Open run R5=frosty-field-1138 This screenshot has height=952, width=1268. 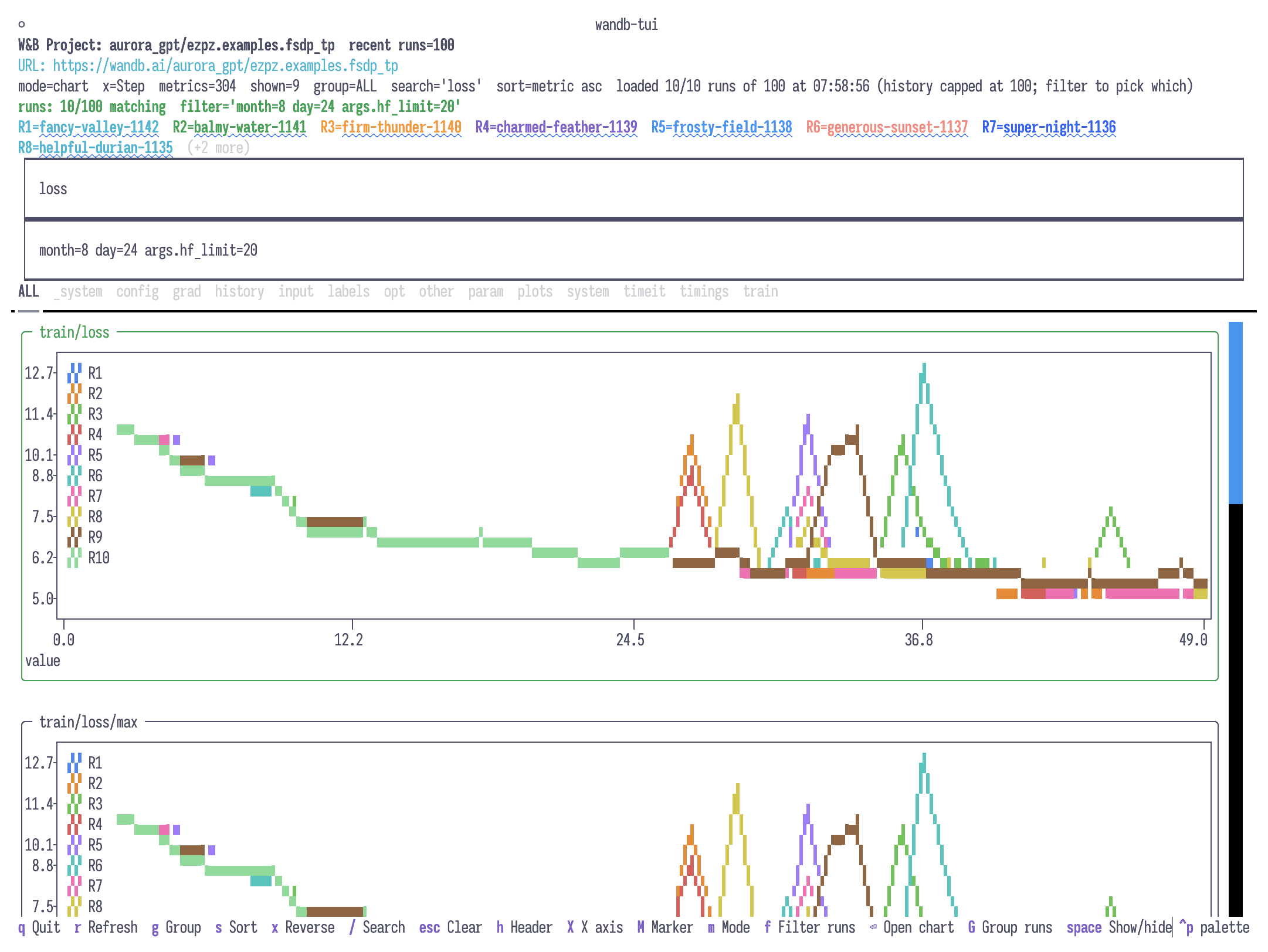click(721, 127)
